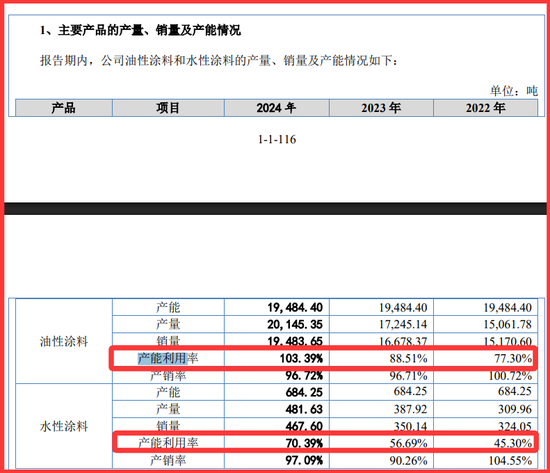
Task: Click the 88.51% value for 2023
Action: [408, 359]
